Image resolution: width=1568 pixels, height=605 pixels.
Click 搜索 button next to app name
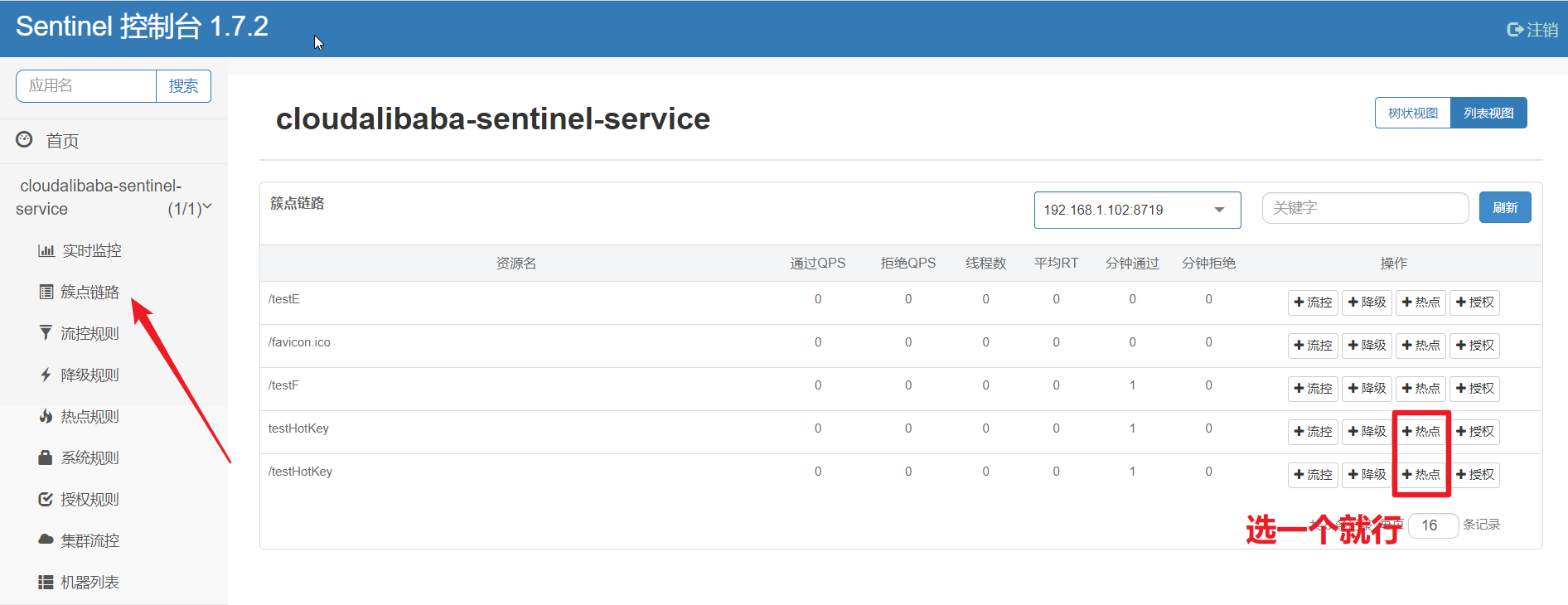pyautogui.click(x=183, y=86)
